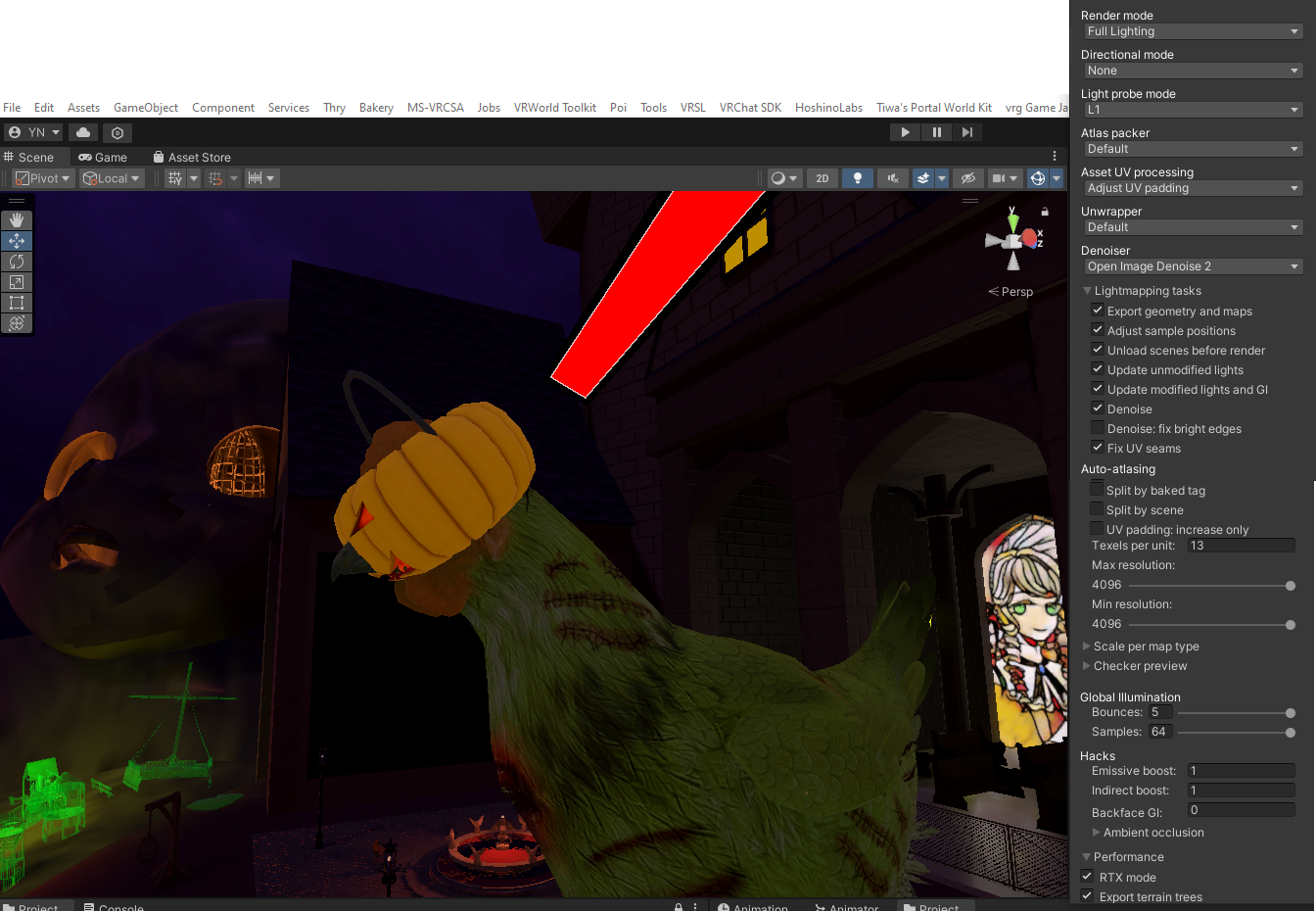Viewport: 1316px width, 911px height.
Task: Enable 'Denoise: fix bright edges'
Action: pos(1098,428)
